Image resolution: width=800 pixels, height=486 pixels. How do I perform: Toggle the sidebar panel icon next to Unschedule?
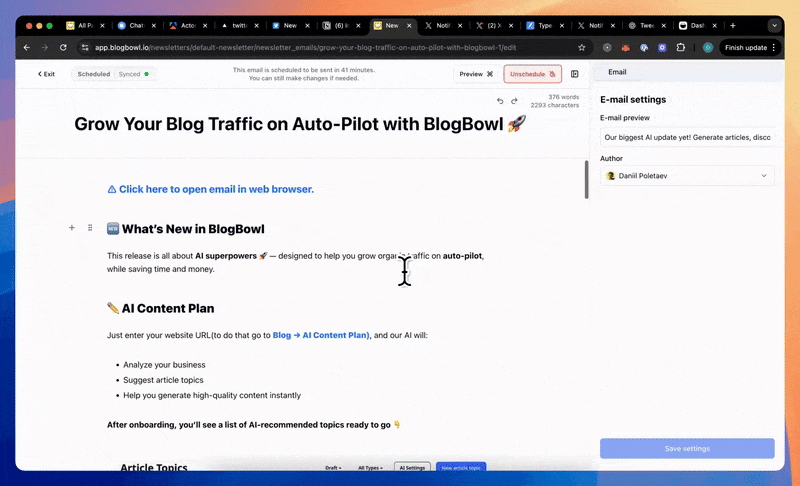click(x=574, y=74)
